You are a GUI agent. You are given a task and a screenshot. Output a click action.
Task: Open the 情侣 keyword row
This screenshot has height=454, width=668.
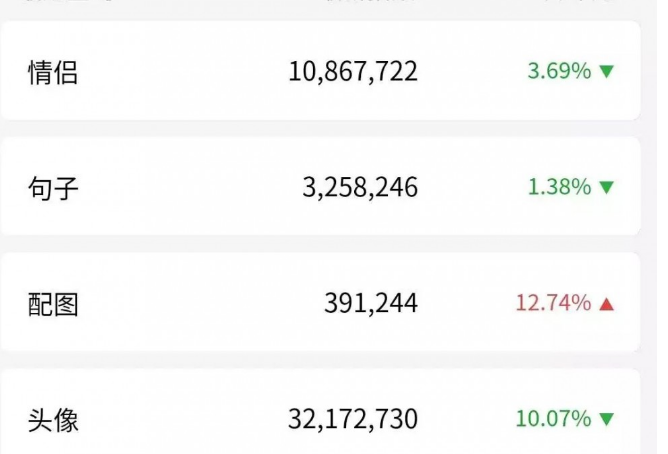[321, 71]
